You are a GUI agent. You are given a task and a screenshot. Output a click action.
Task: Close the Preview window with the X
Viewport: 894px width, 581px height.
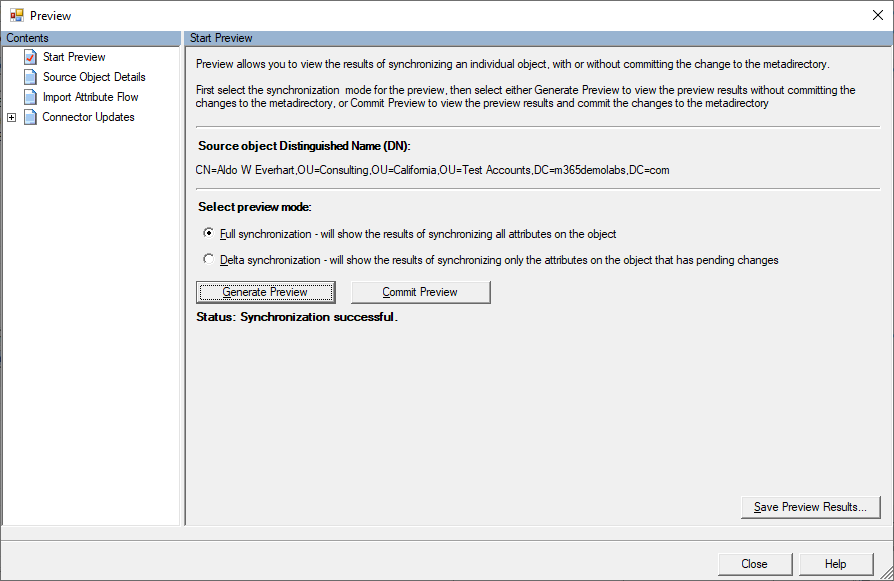(877, 16)
